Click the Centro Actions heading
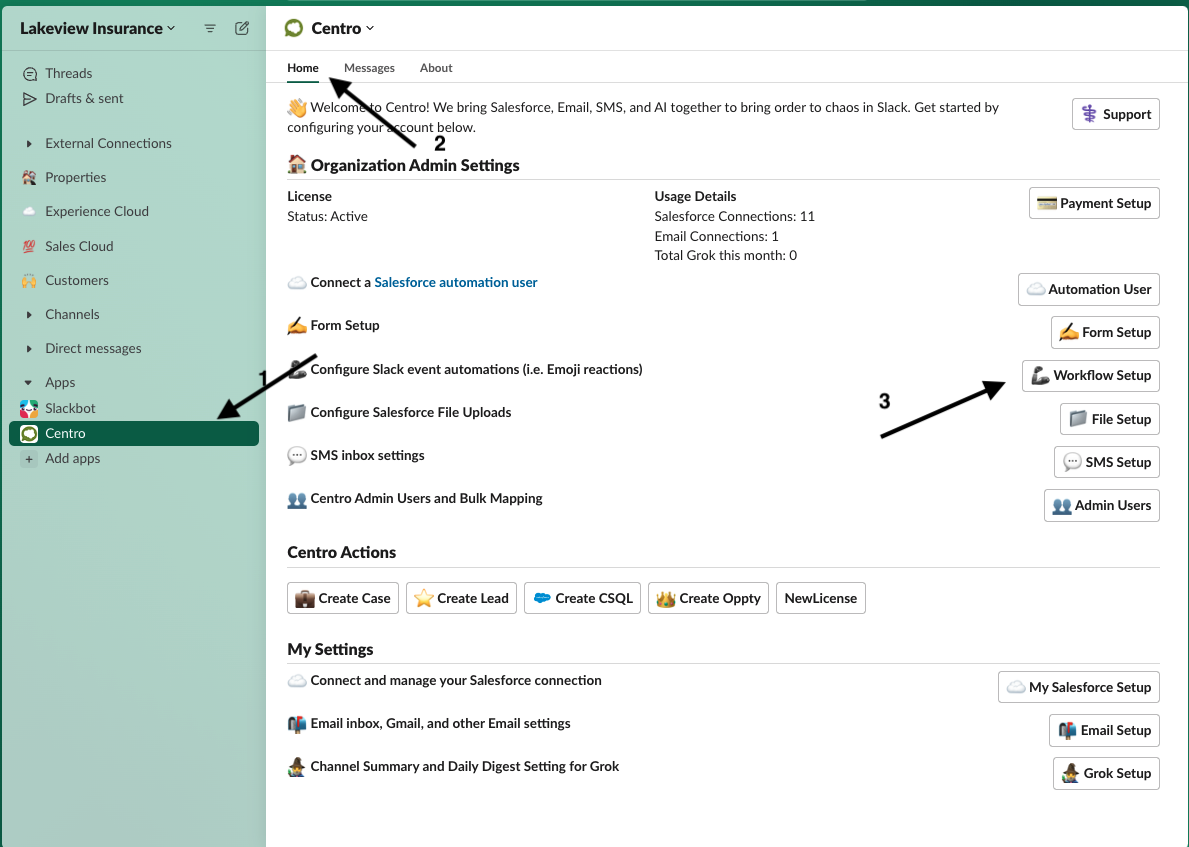Image resolution: width=1189 pixels, height=847 pixels. [341, 553]
